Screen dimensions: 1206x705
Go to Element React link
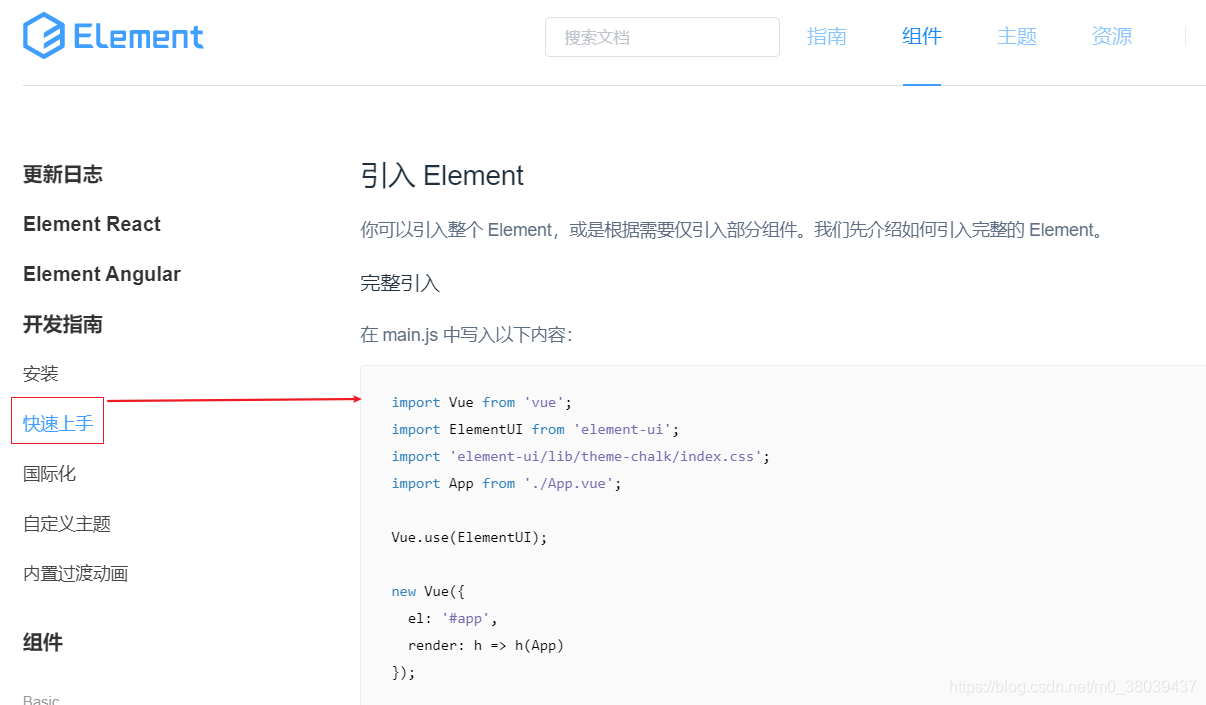[x=92, y=224]
